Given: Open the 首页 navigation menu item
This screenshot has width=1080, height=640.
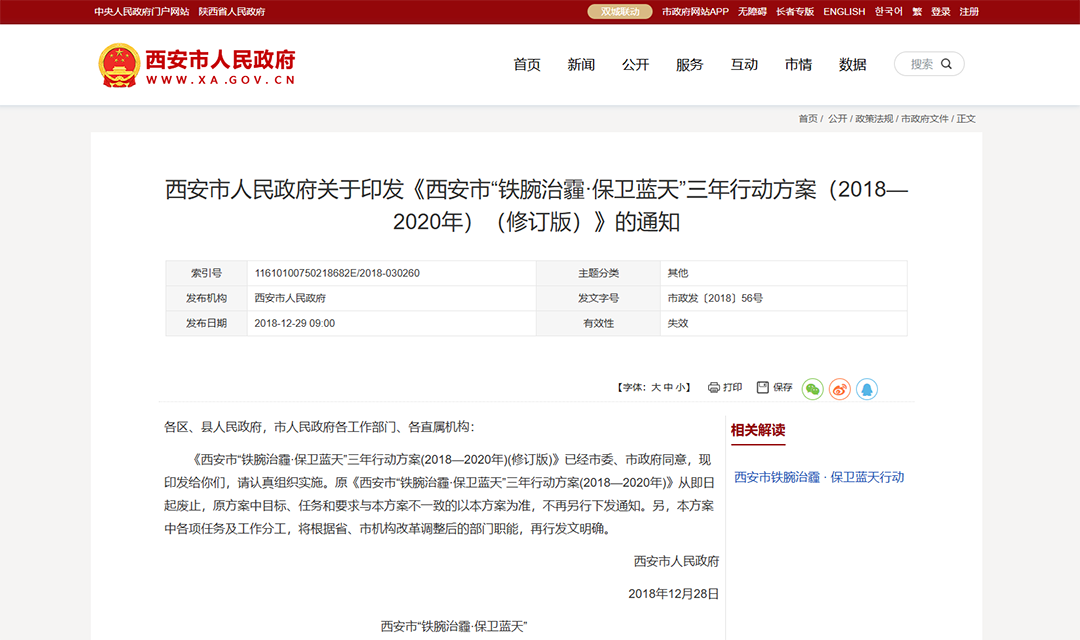Looking at the screenshot, I should pos(527,64).
